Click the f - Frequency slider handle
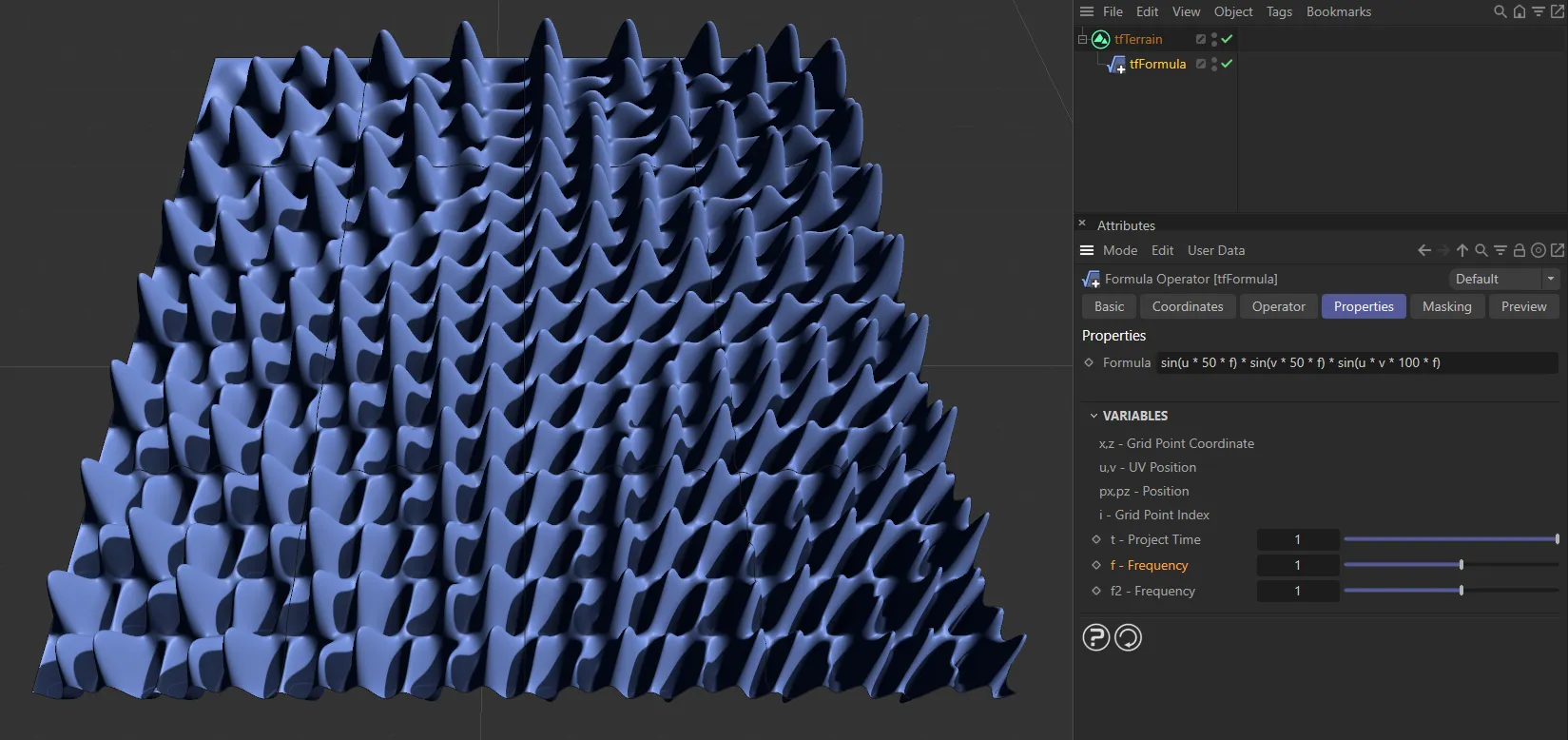The height and width of the screenshot is (740, 1568). coord(1462,565)
